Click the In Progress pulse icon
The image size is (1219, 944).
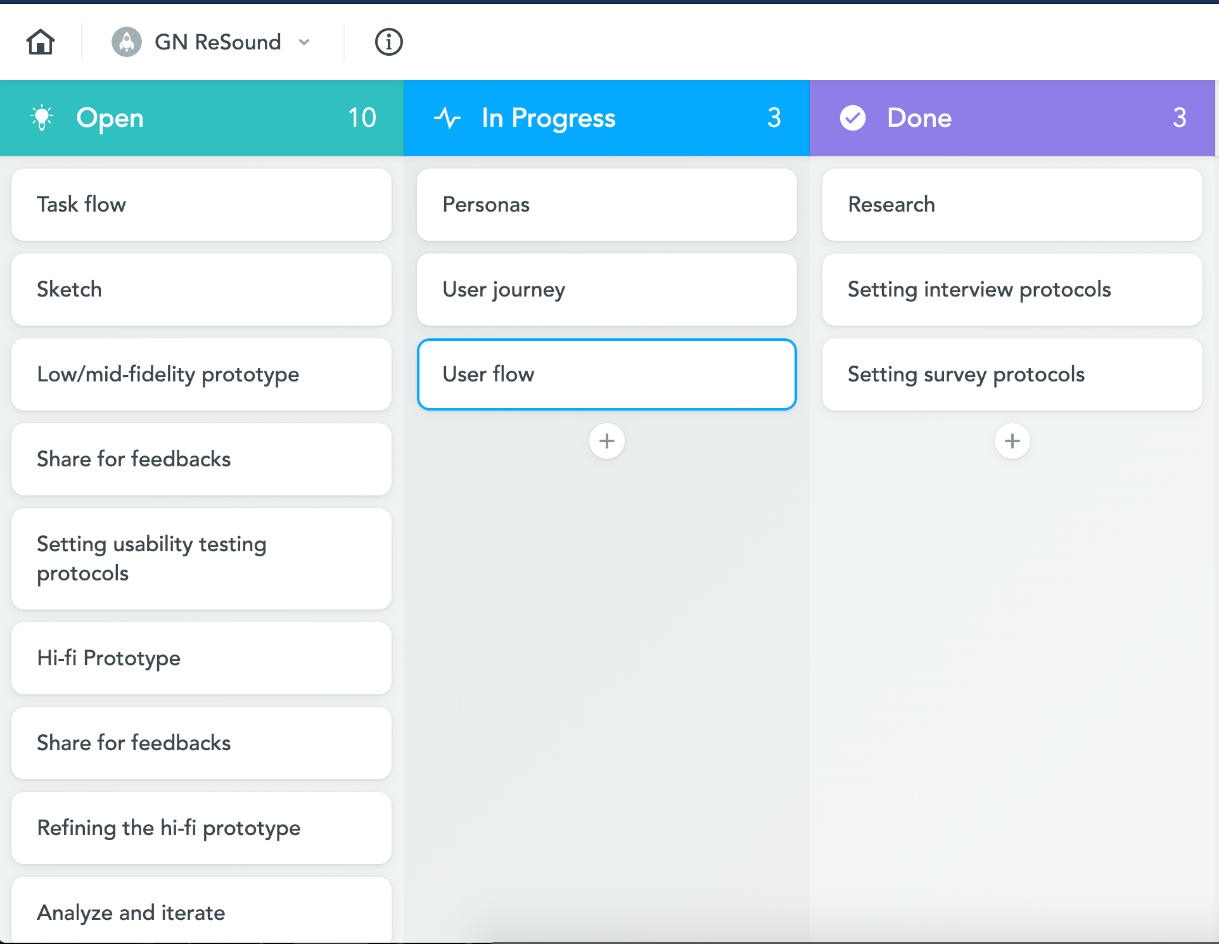pyautogui.click(x=446, y=118)
